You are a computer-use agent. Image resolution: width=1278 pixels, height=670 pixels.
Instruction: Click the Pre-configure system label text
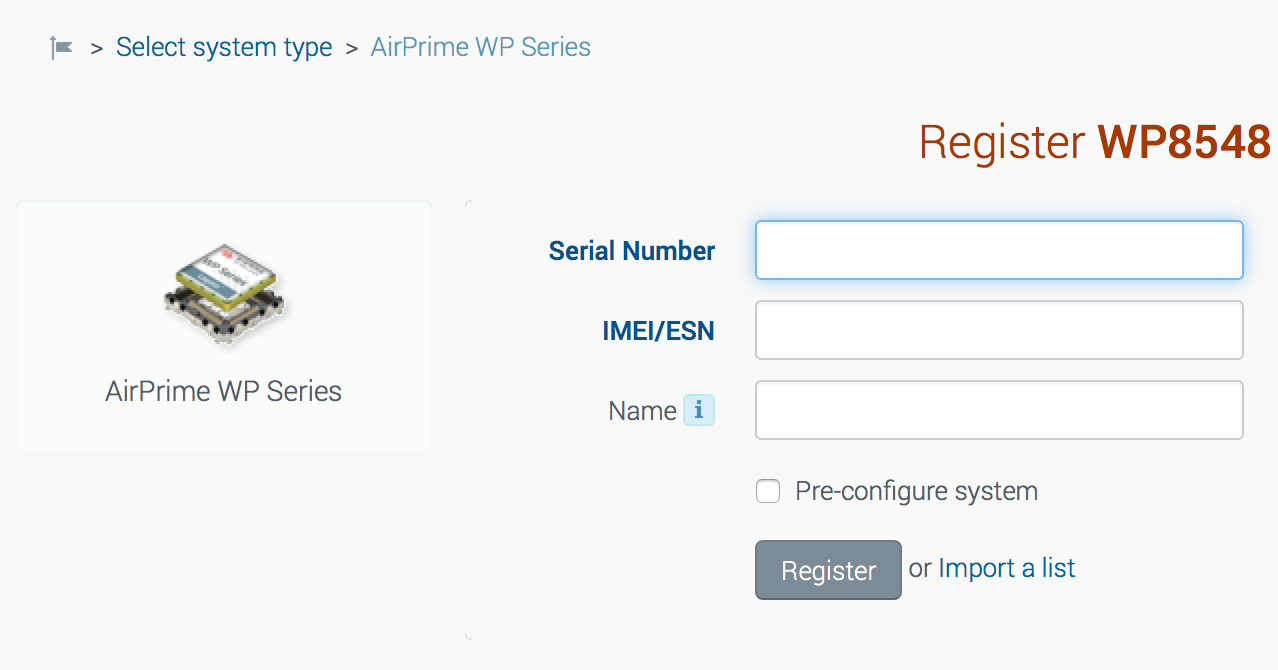tap(917, 491)
